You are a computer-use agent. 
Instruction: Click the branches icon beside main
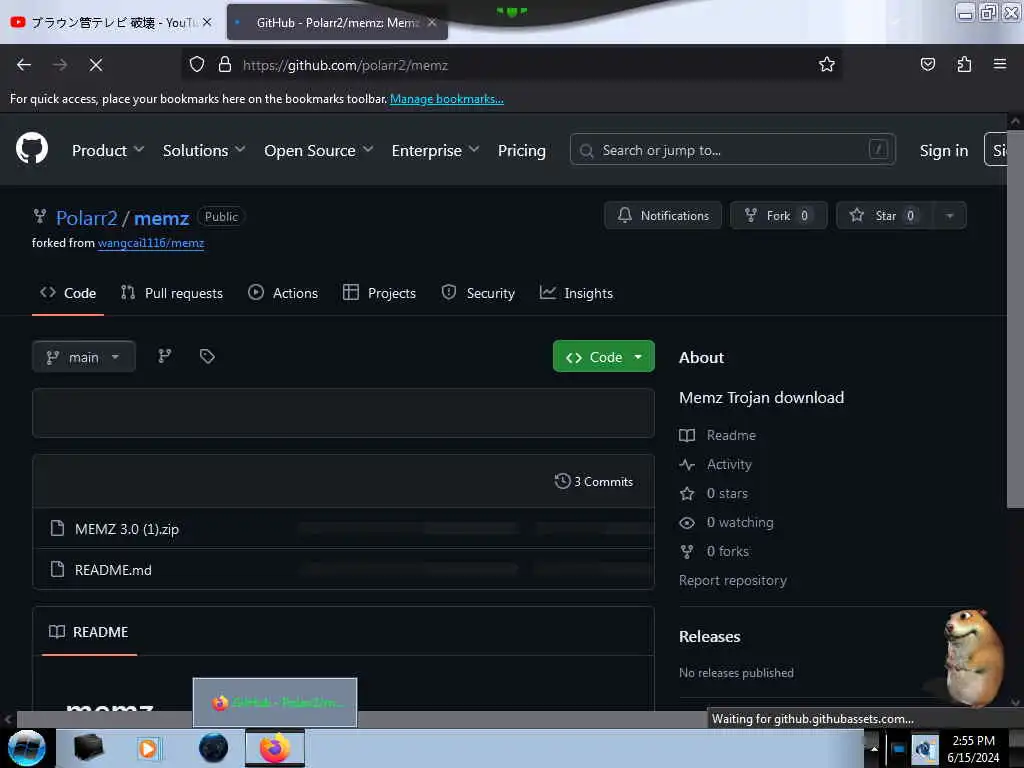[165, 356]
